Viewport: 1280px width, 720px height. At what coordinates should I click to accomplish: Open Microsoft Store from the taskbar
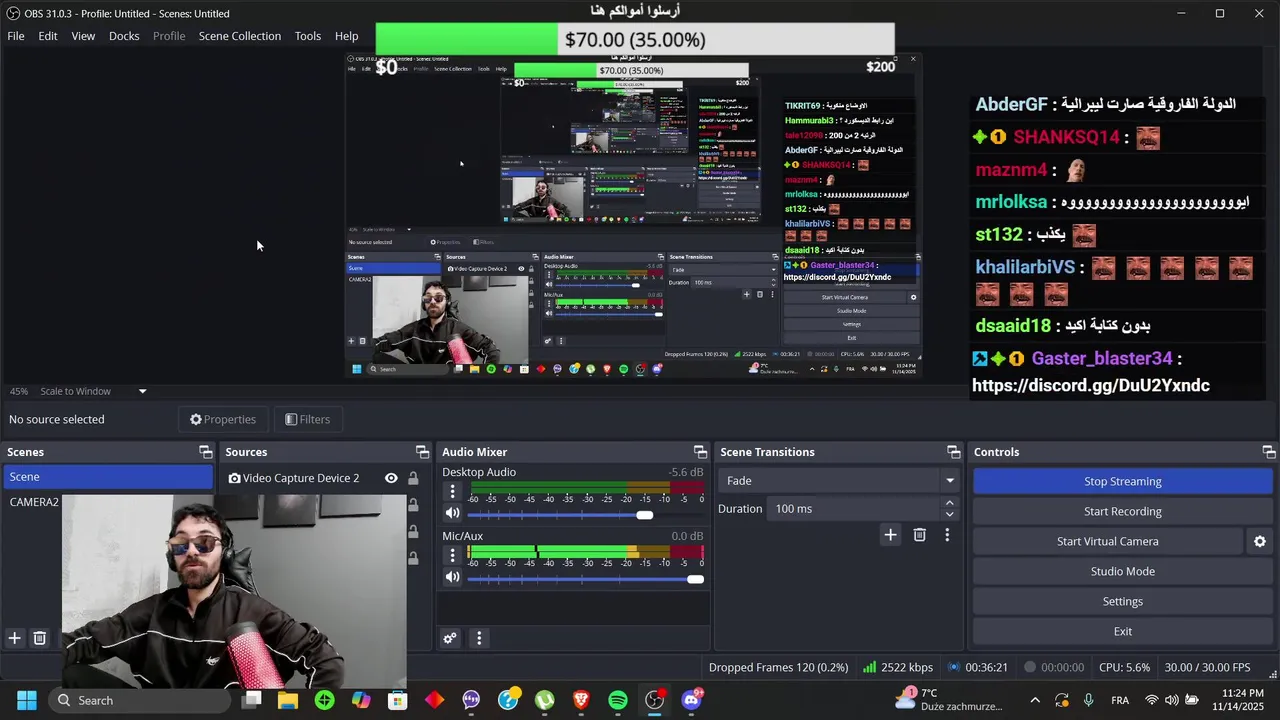click(398, 700)
